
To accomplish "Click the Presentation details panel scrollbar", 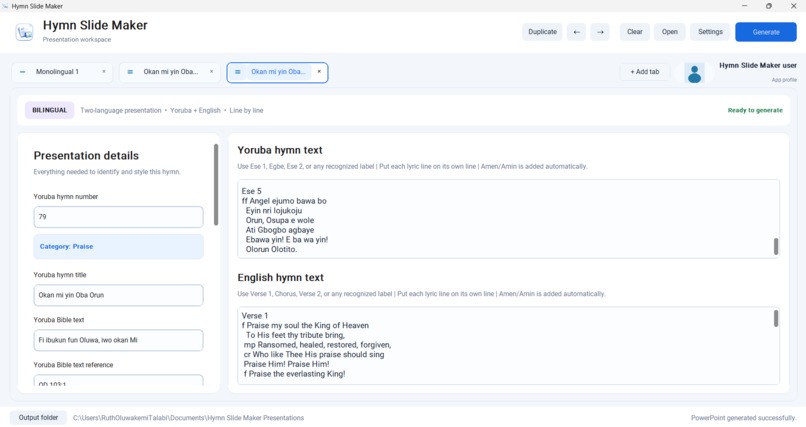I will tap(216, 184).
